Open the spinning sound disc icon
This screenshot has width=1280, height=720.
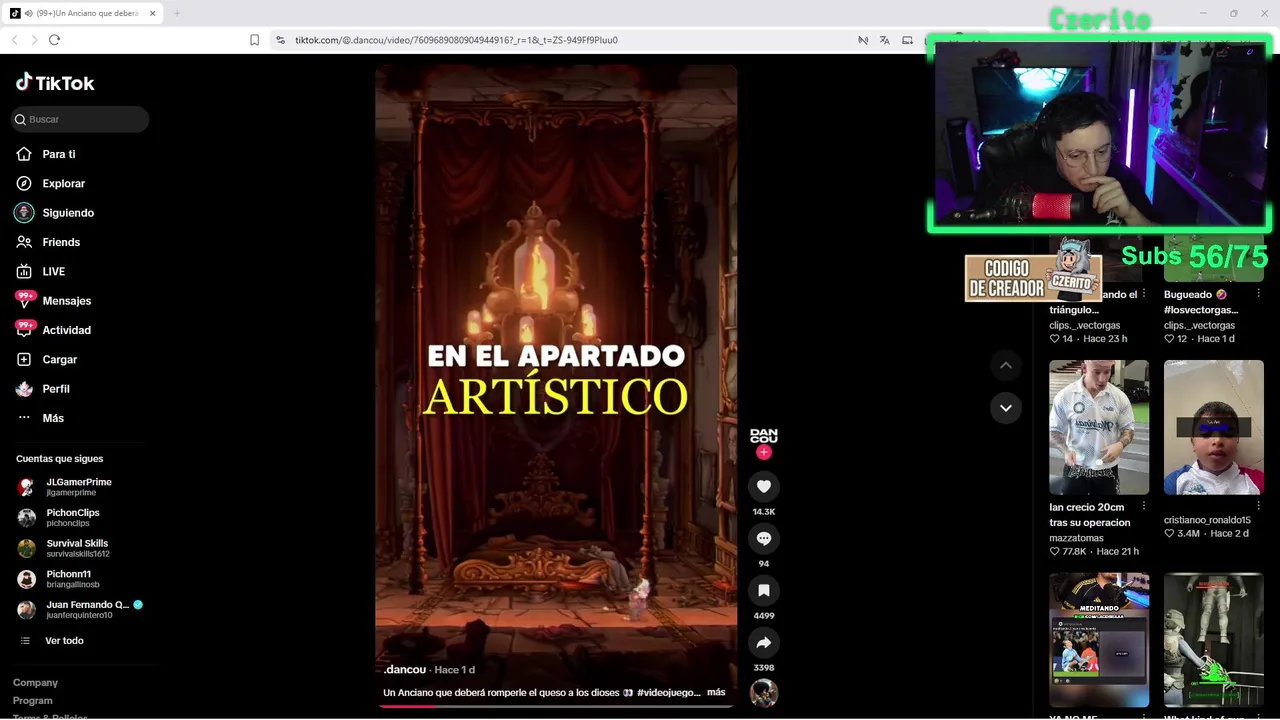coord(764,693)
